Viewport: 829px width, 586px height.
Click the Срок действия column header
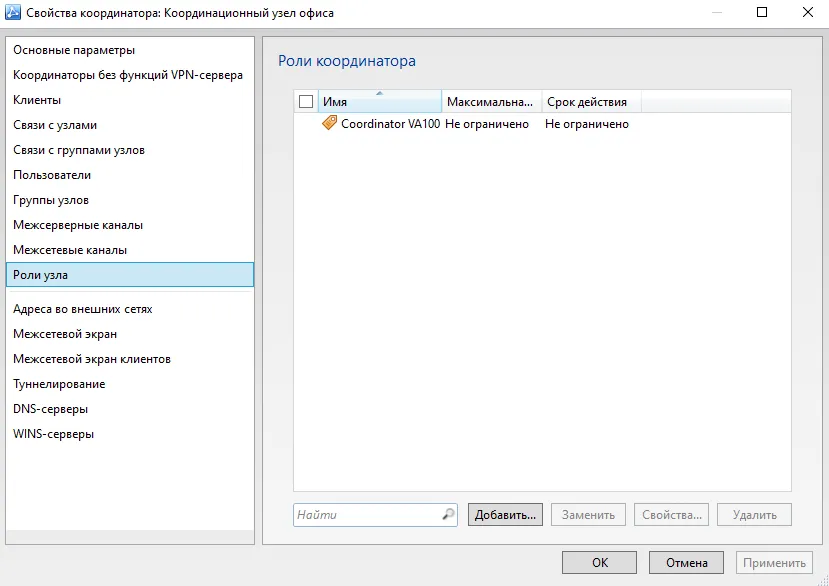[x=592, y=102]
